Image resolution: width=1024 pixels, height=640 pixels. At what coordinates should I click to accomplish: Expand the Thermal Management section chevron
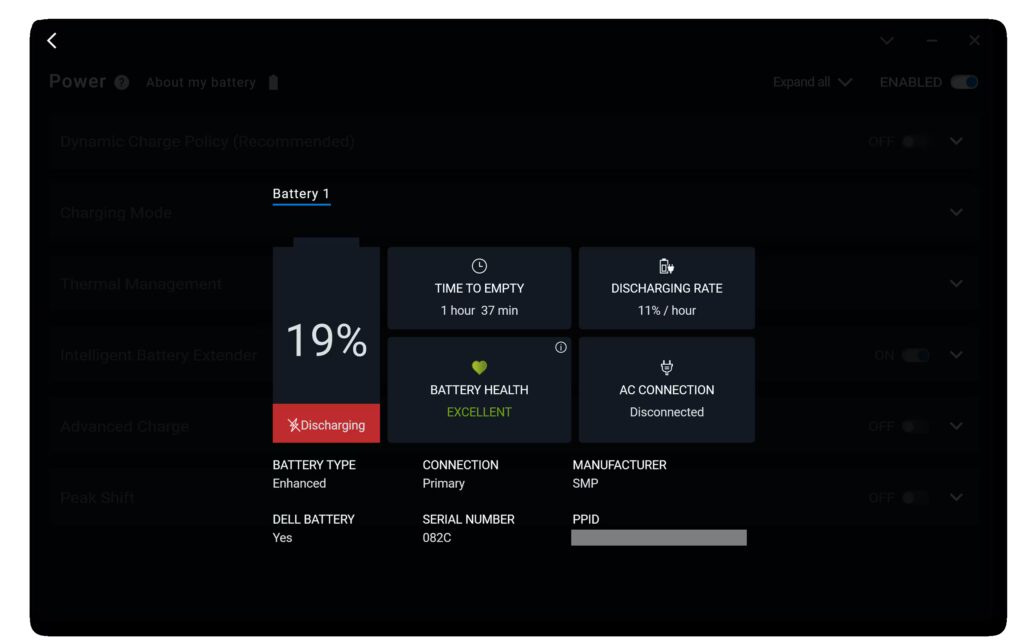coord(956,284)
